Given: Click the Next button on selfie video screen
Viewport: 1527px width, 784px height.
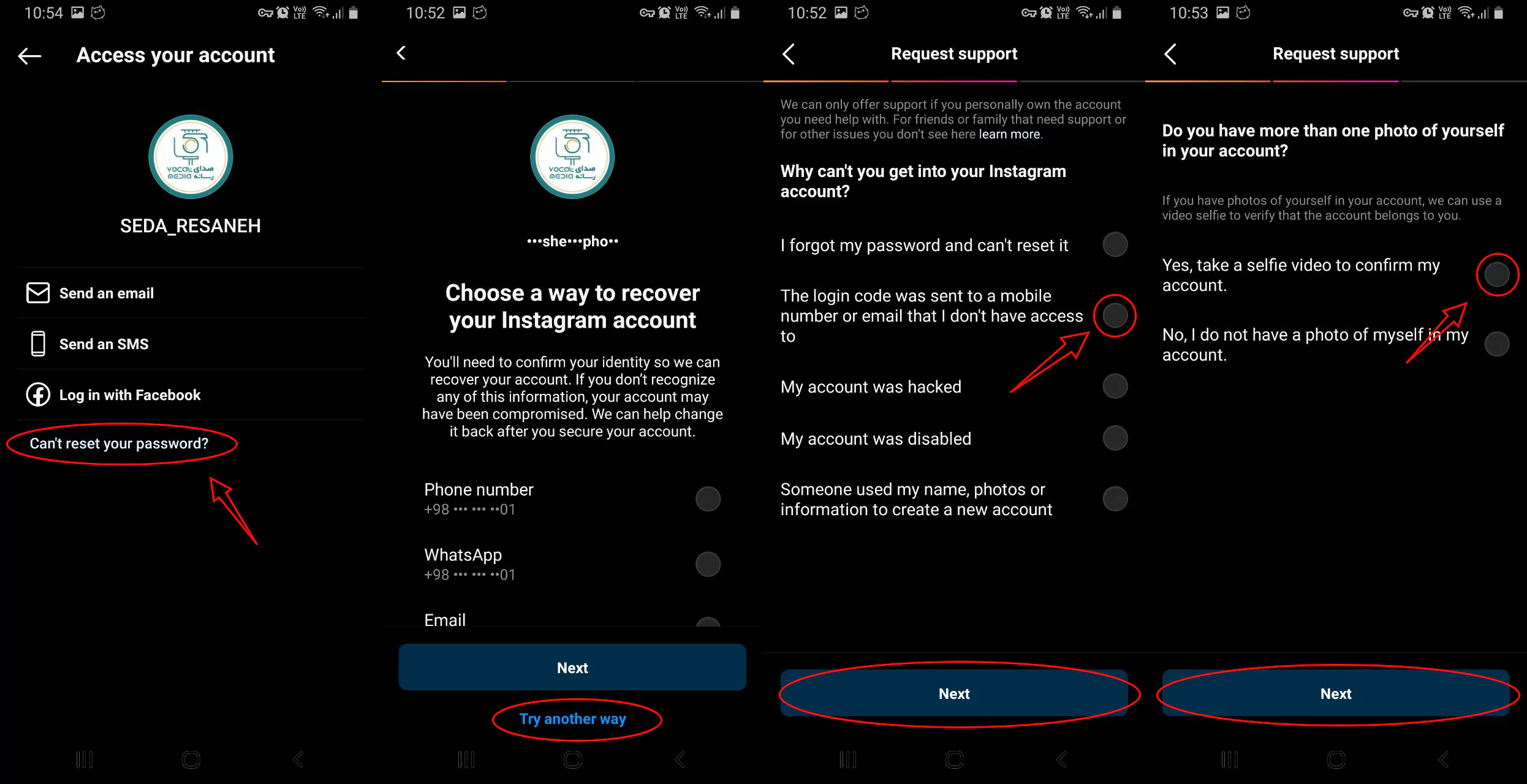Looking at the screenshot, I should point(1335,693).
